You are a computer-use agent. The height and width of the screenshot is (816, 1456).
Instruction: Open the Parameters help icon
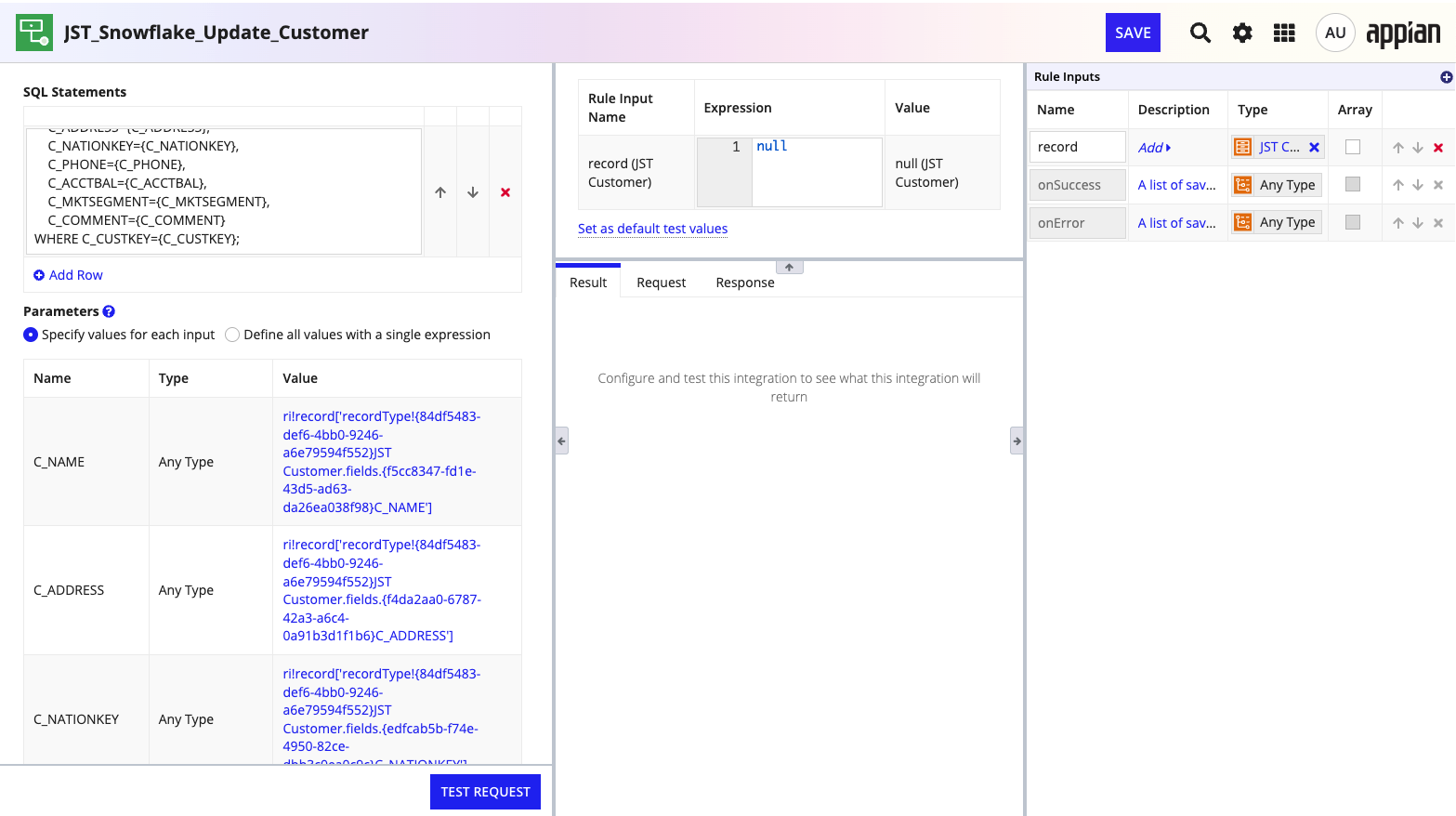click(x=109, y=311)
